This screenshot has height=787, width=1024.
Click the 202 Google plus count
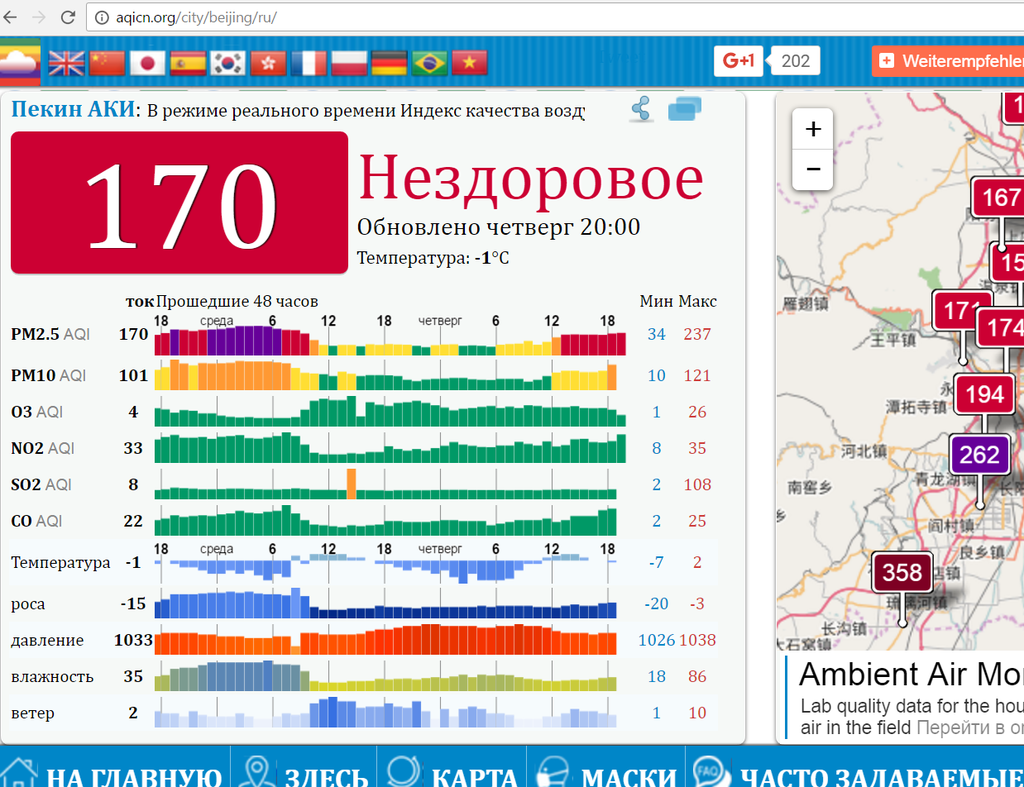point(795,61)
